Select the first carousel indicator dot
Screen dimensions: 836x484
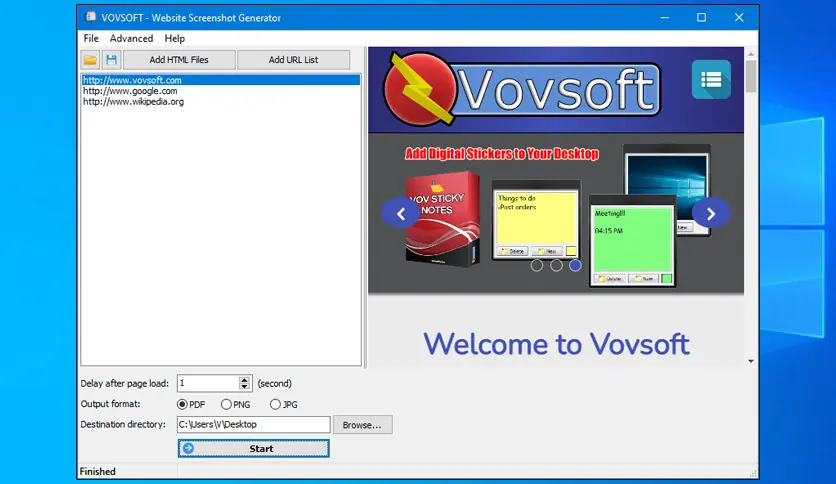point(537,265)
